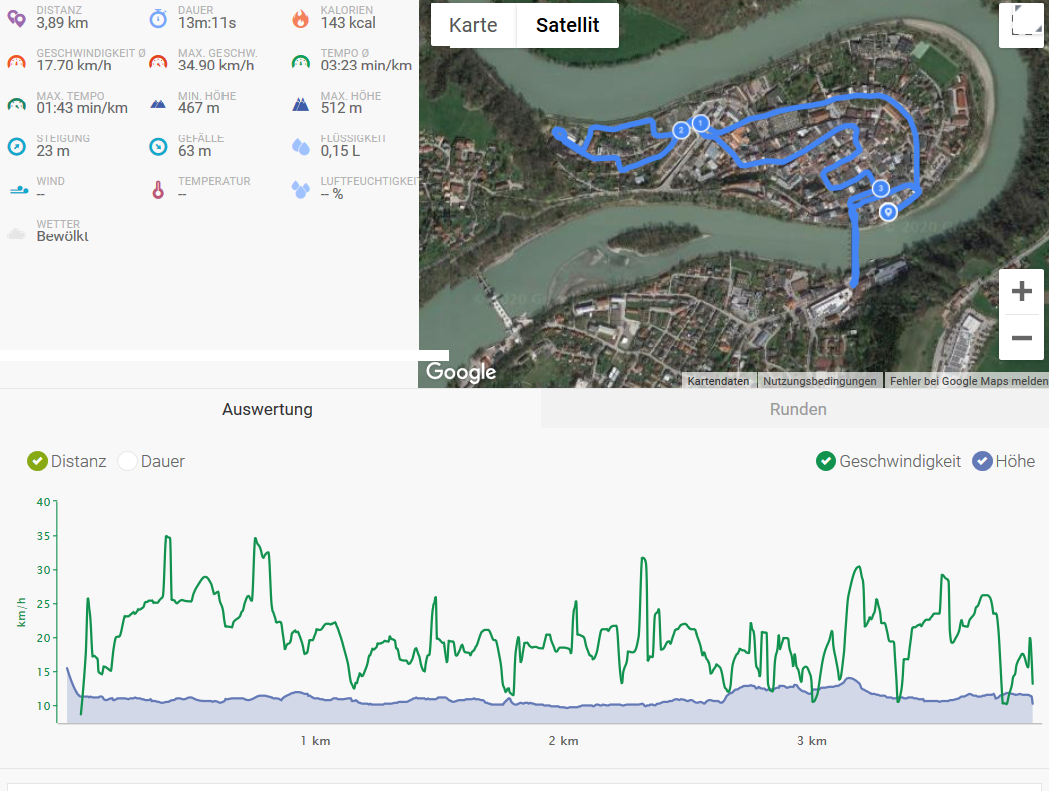Click the Dauer stopwatch icon
The width and height of the screenshot is (1049, 791).
[158, 19]
